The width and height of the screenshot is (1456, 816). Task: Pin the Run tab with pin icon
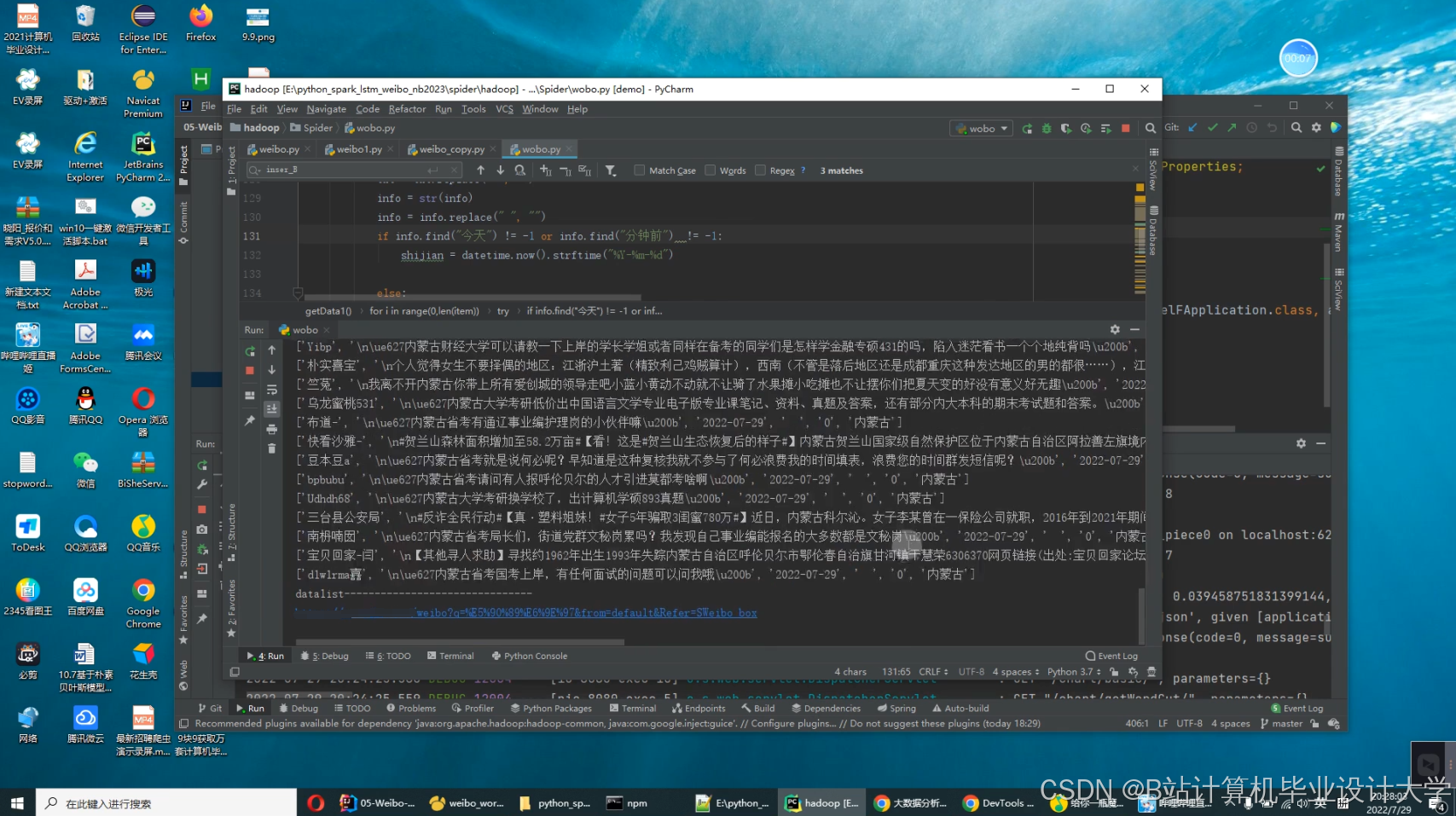tap(250, 420)
